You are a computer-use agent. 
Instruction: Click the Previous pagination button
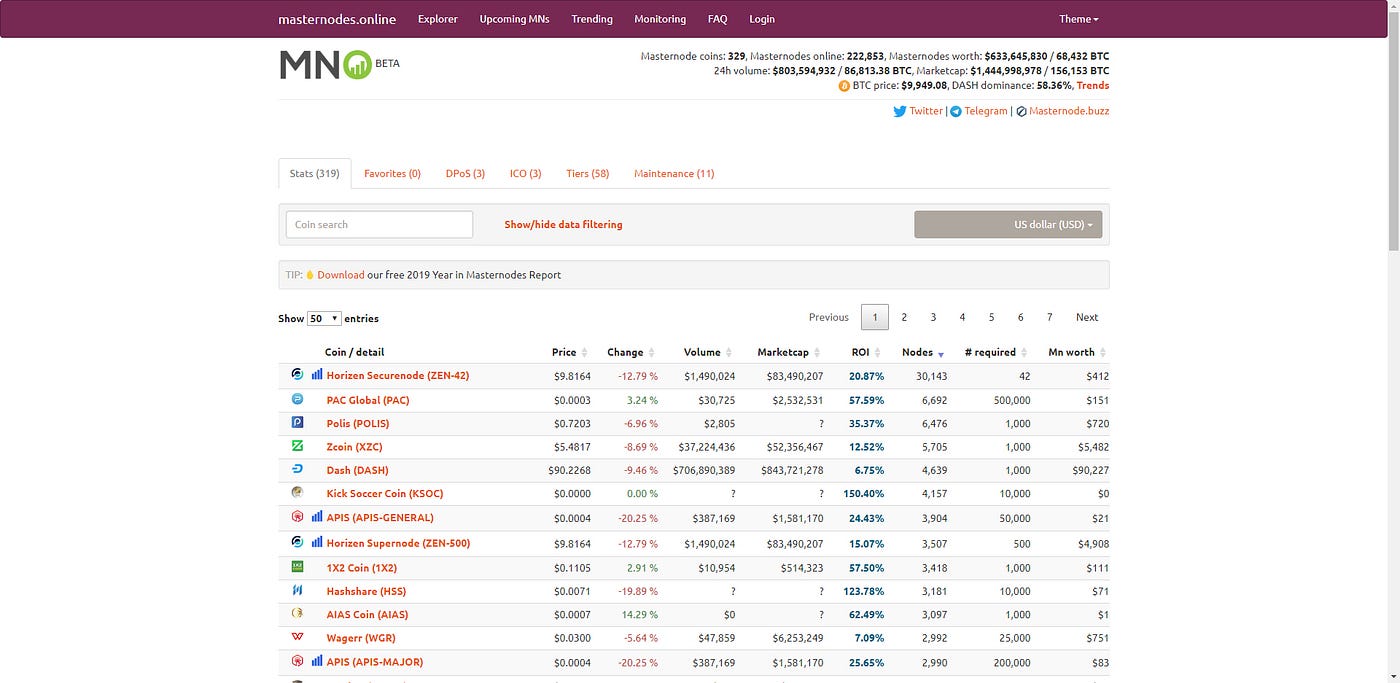point(829,317)
